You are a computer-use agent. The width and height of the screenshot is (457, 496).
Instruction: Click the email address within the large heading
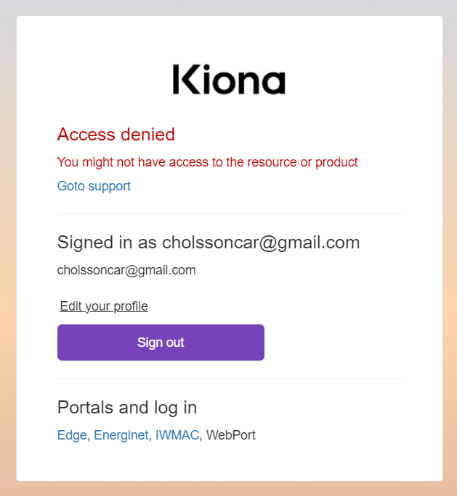pyautogui.click(x=261, y=242)
